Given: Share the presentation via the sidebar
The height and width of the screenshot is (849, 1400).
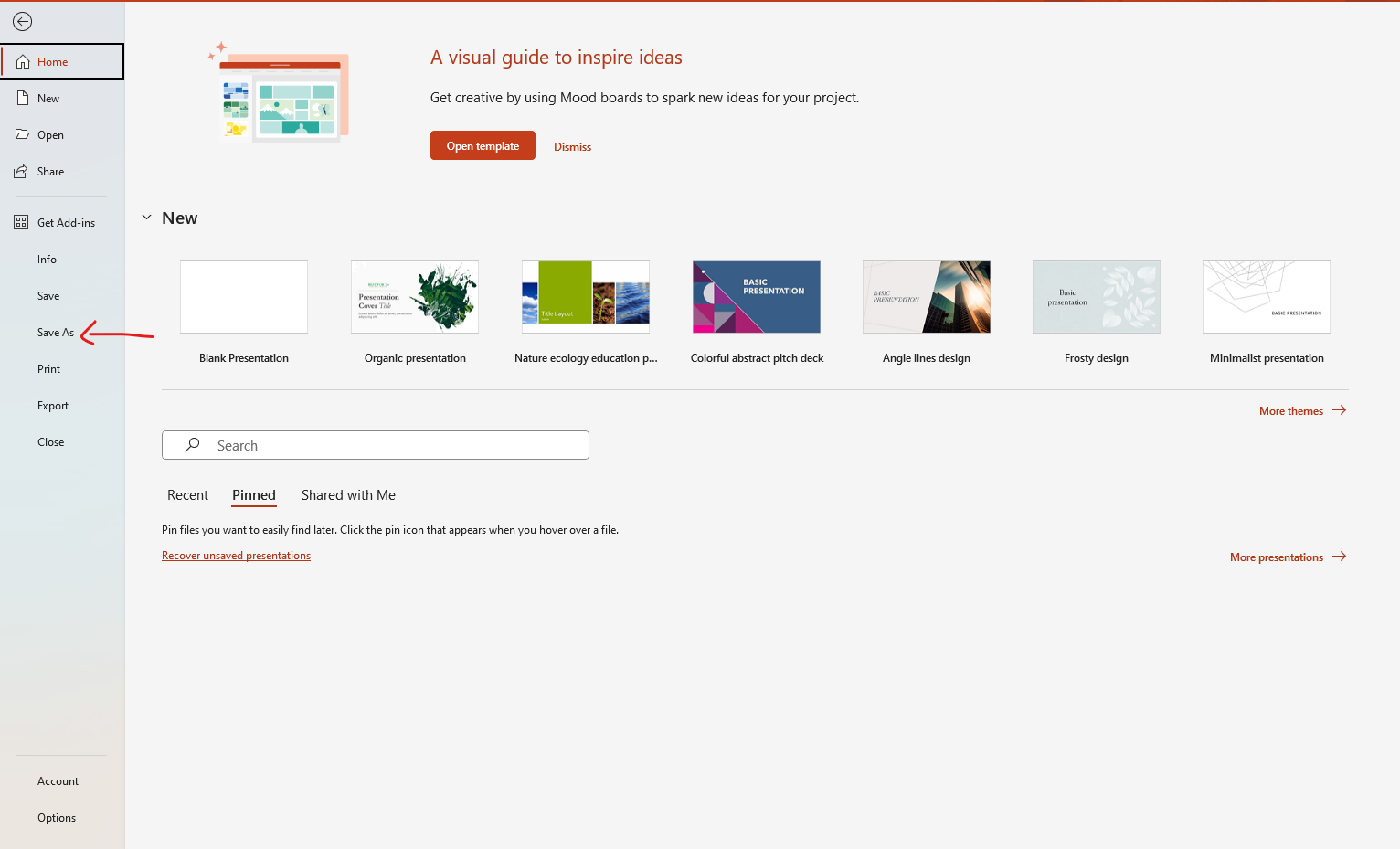Looking at the screenshot, I should pos(51,171).
